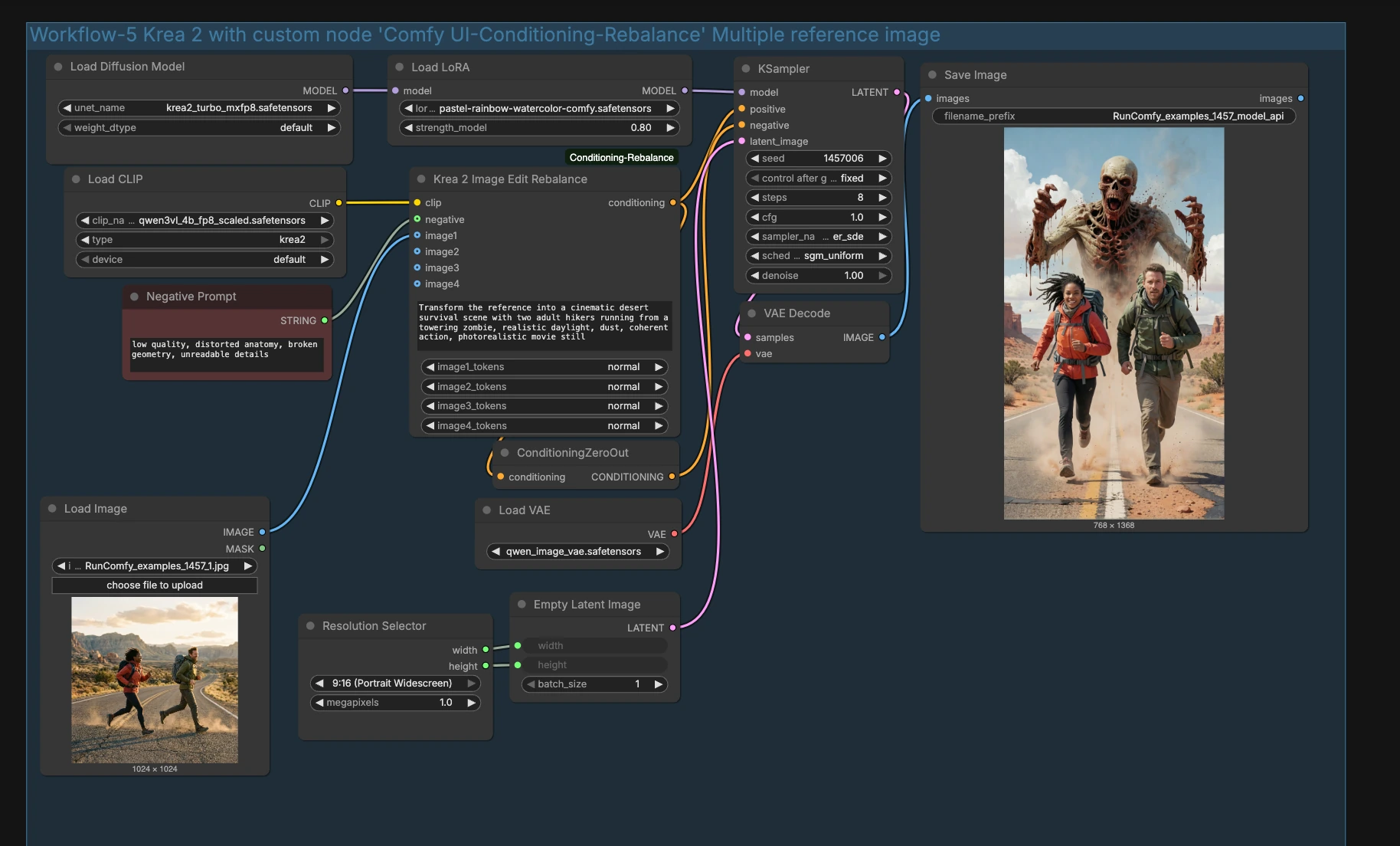
Task: Click the zombie output image preview
Action: 1114,323
